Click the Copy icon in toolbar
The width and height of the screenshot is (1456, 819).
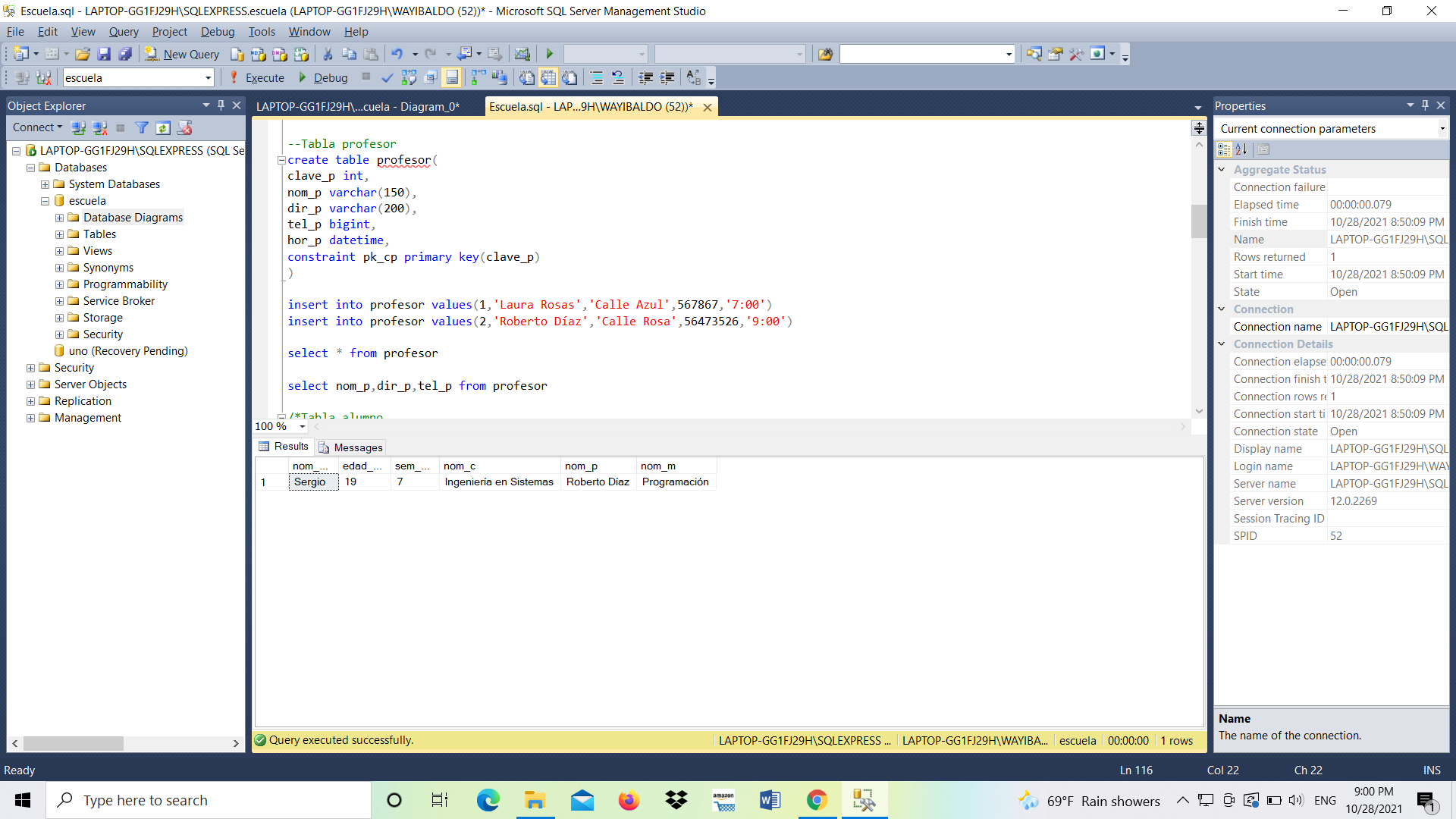click(x=349, y=54)
